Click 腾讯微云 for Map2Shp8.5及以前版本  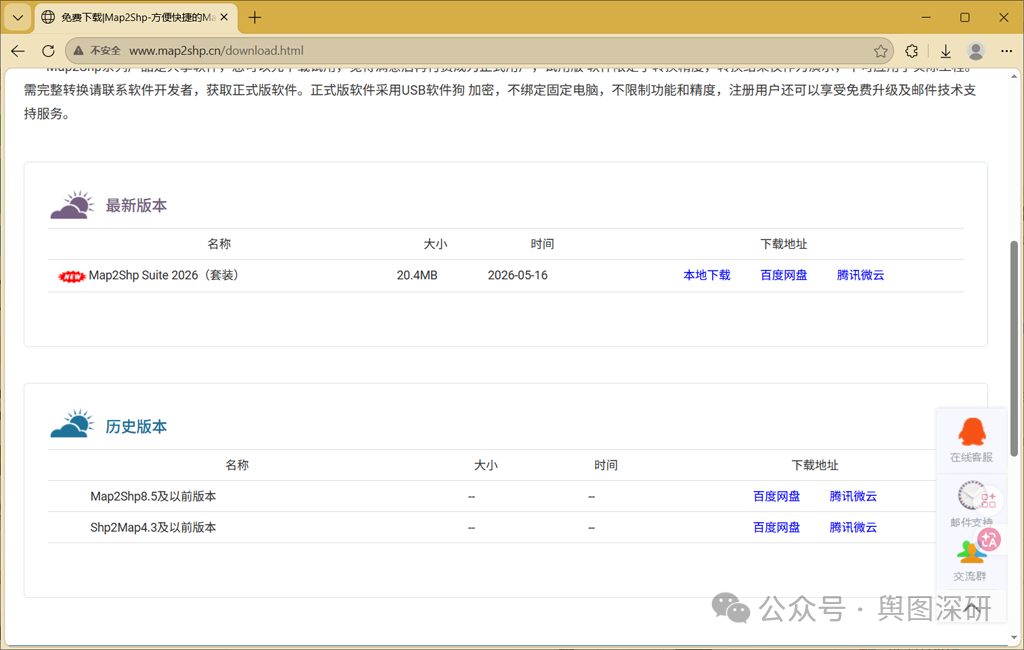point(853,496)
